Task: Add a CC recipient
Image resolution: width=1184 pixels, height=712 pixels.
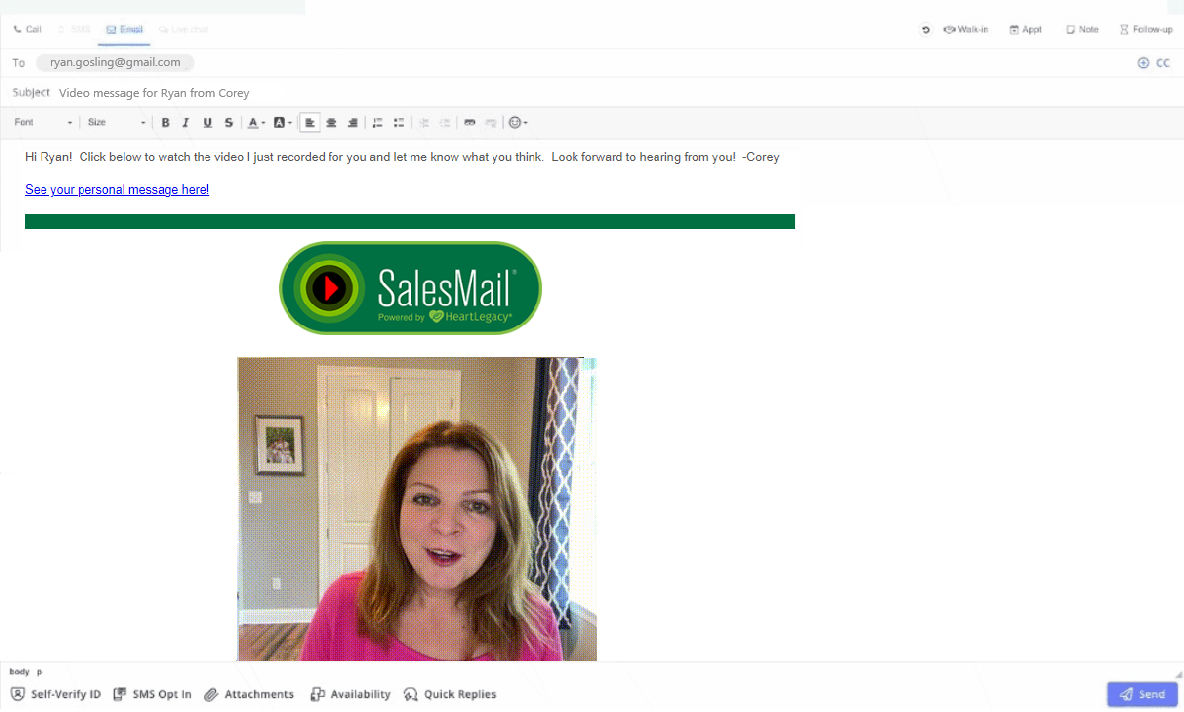Action: pos(1154,63)
